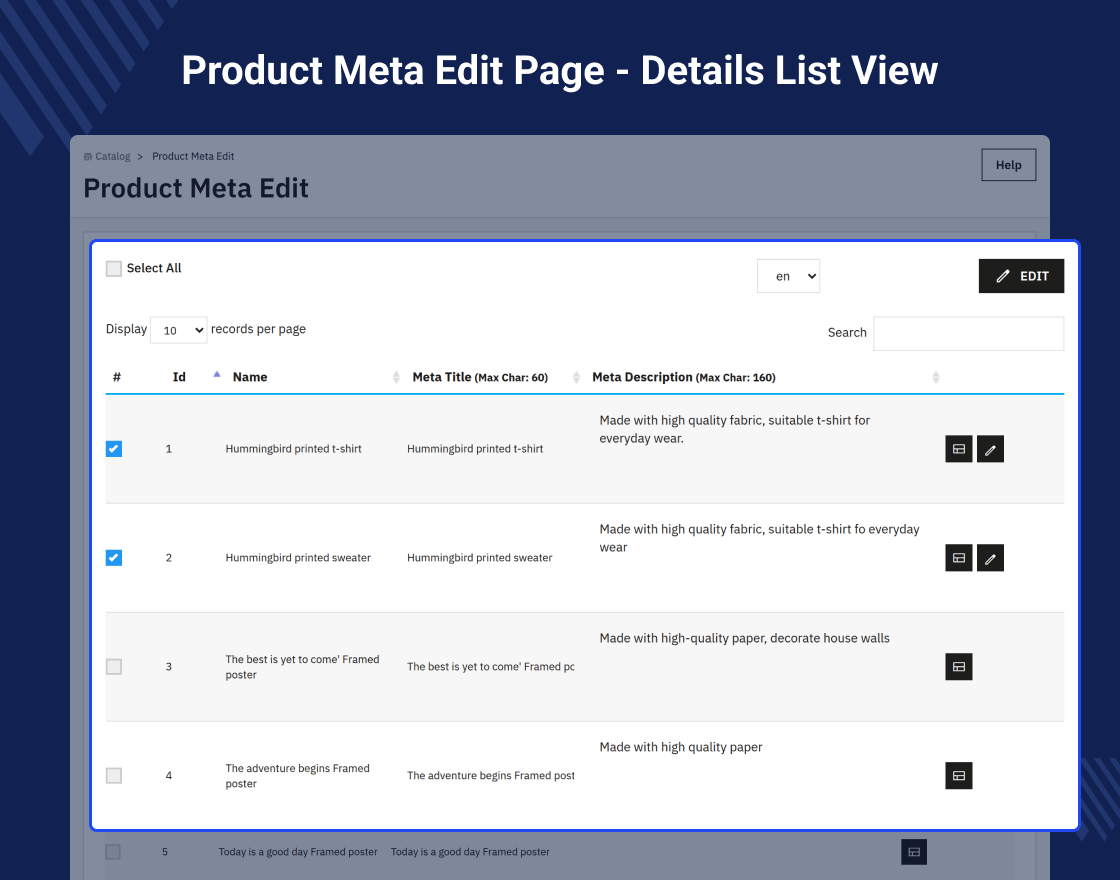Click name 'The adventure begins Framed poster'

tap(298, 776)
